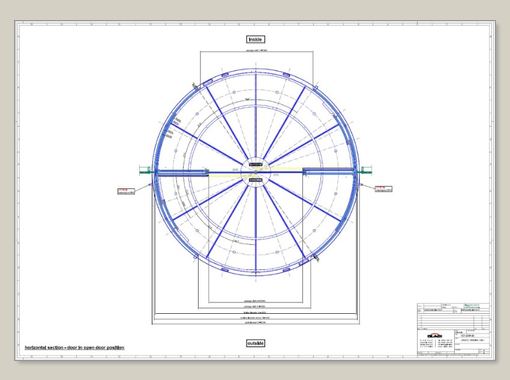Click the lowest dimension label beneath the drawing
This screenshot has height=380, width=510.
(256, 323)
